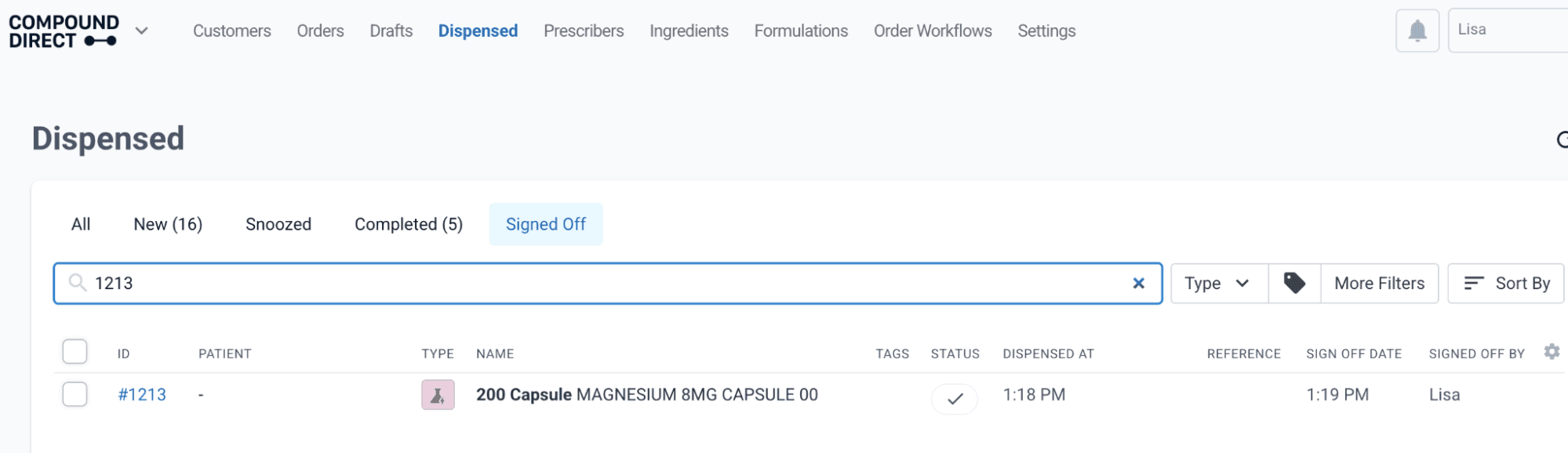
Task: Expand the chevron beside the logo
Action: [141, 31]
